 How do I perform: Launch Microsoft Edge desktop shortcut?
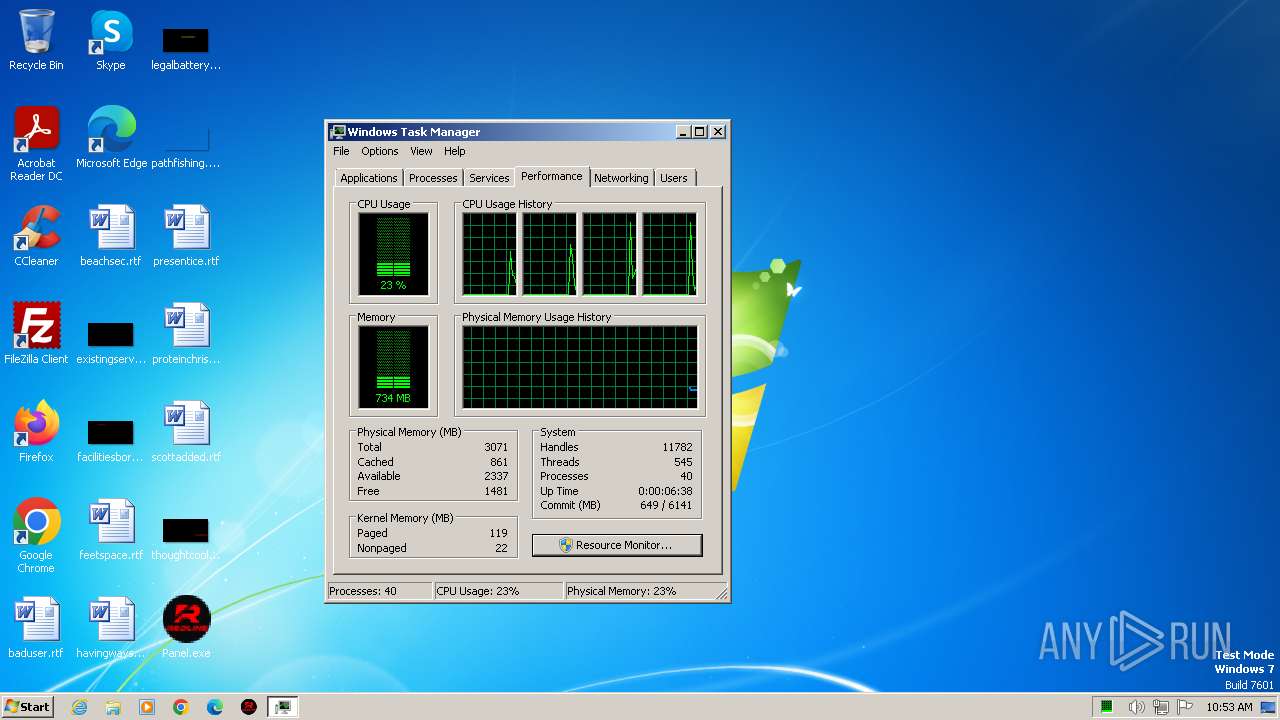pyautogui.click(x=111, y=137)
